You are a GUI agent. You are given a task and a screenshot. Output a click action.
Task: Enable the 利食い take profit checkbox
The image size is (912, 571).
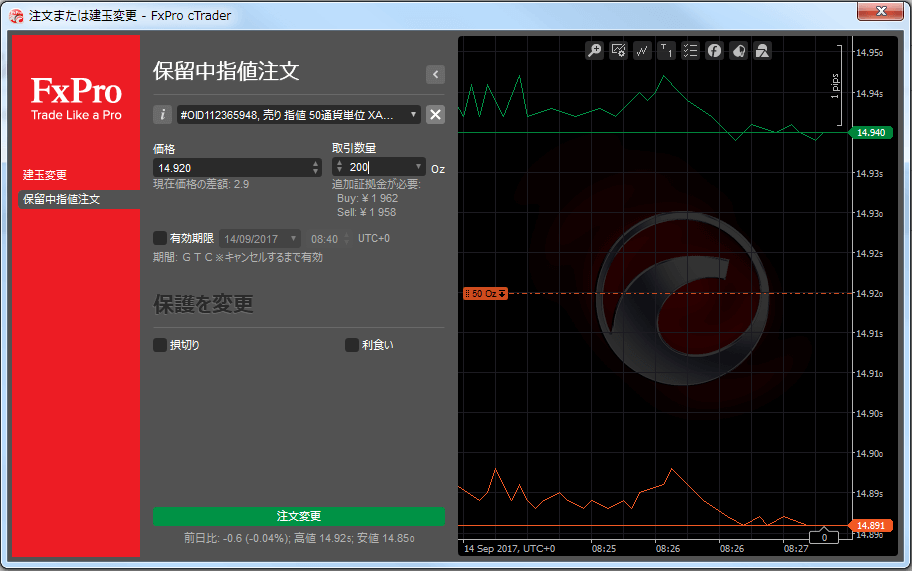(x=351, y=345)
